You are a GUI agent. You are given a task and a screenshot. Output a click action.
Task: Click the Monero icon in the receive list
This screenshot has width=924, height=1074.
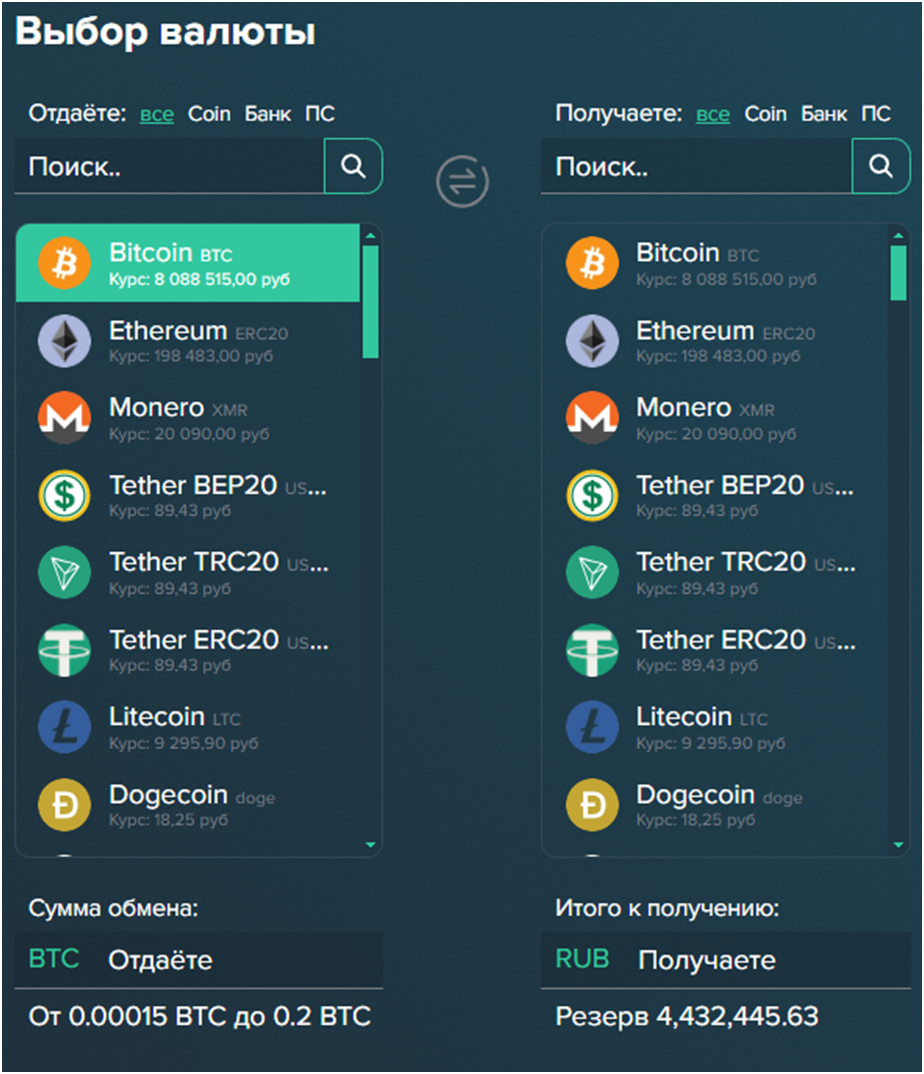pos(592,418)
